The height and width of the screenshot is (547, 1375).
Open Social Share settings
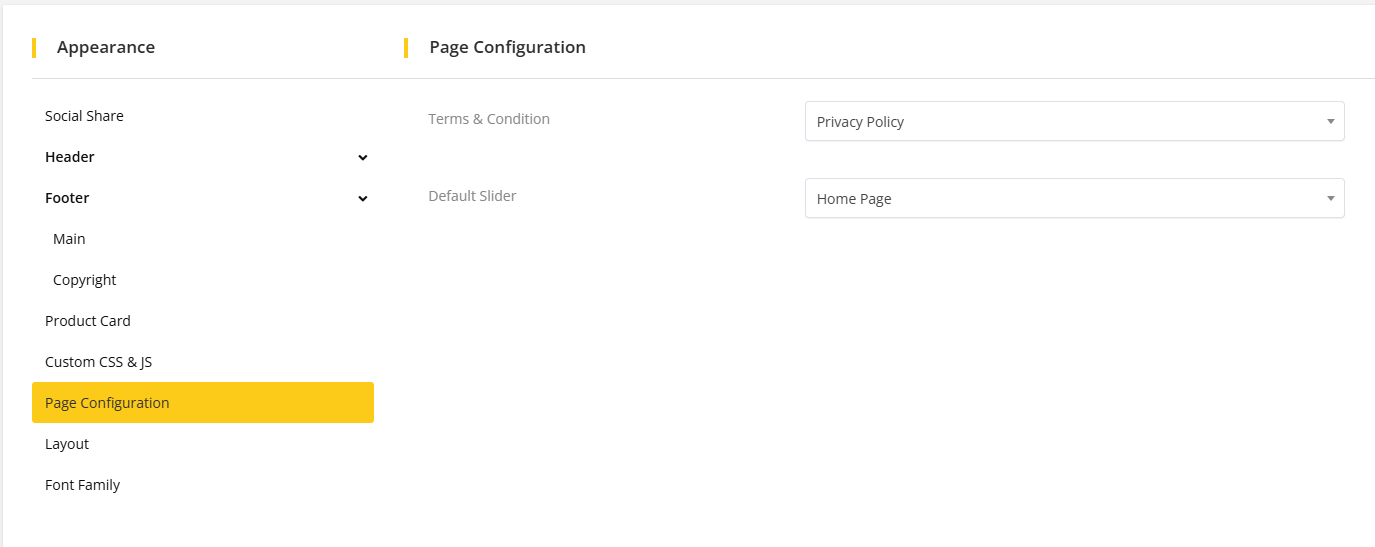(x=84, y=116)
